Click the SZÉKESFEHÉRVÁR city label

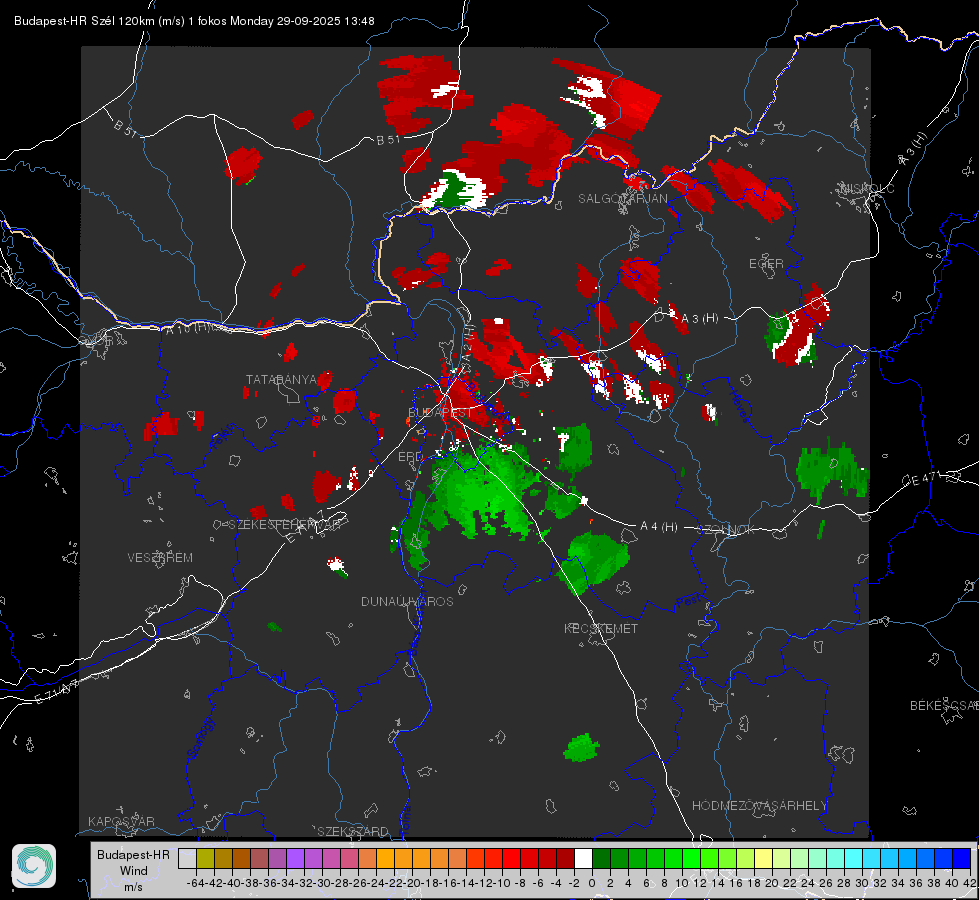285,525
